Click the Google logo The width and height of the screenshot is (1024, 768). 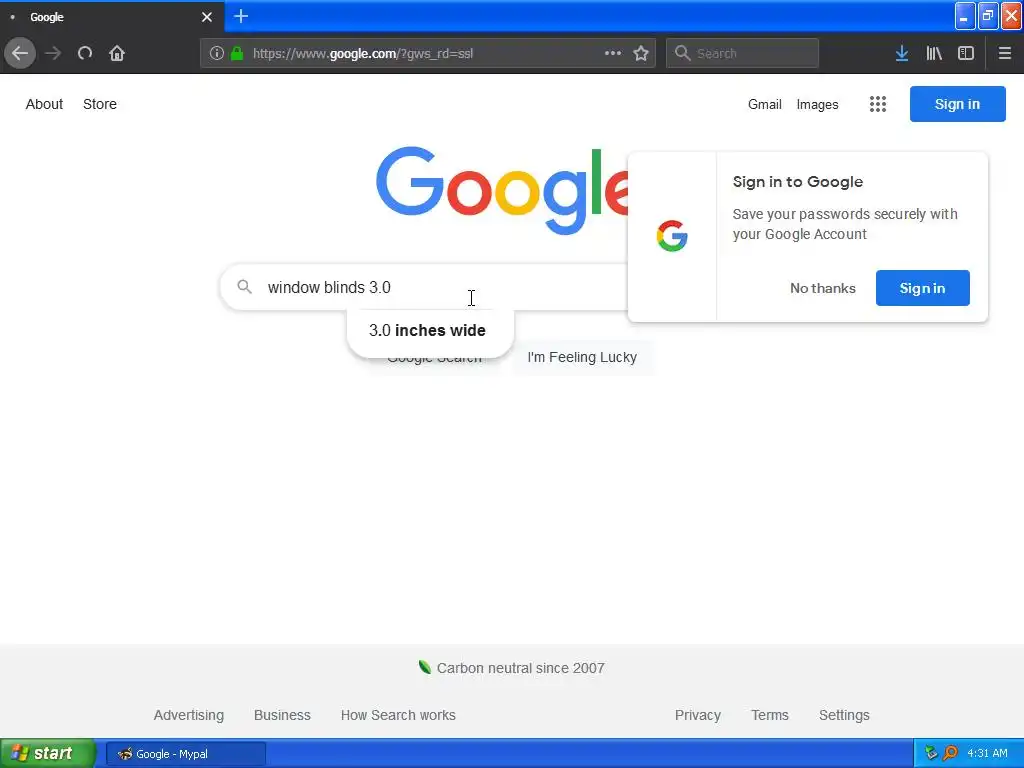coord(502,190)
